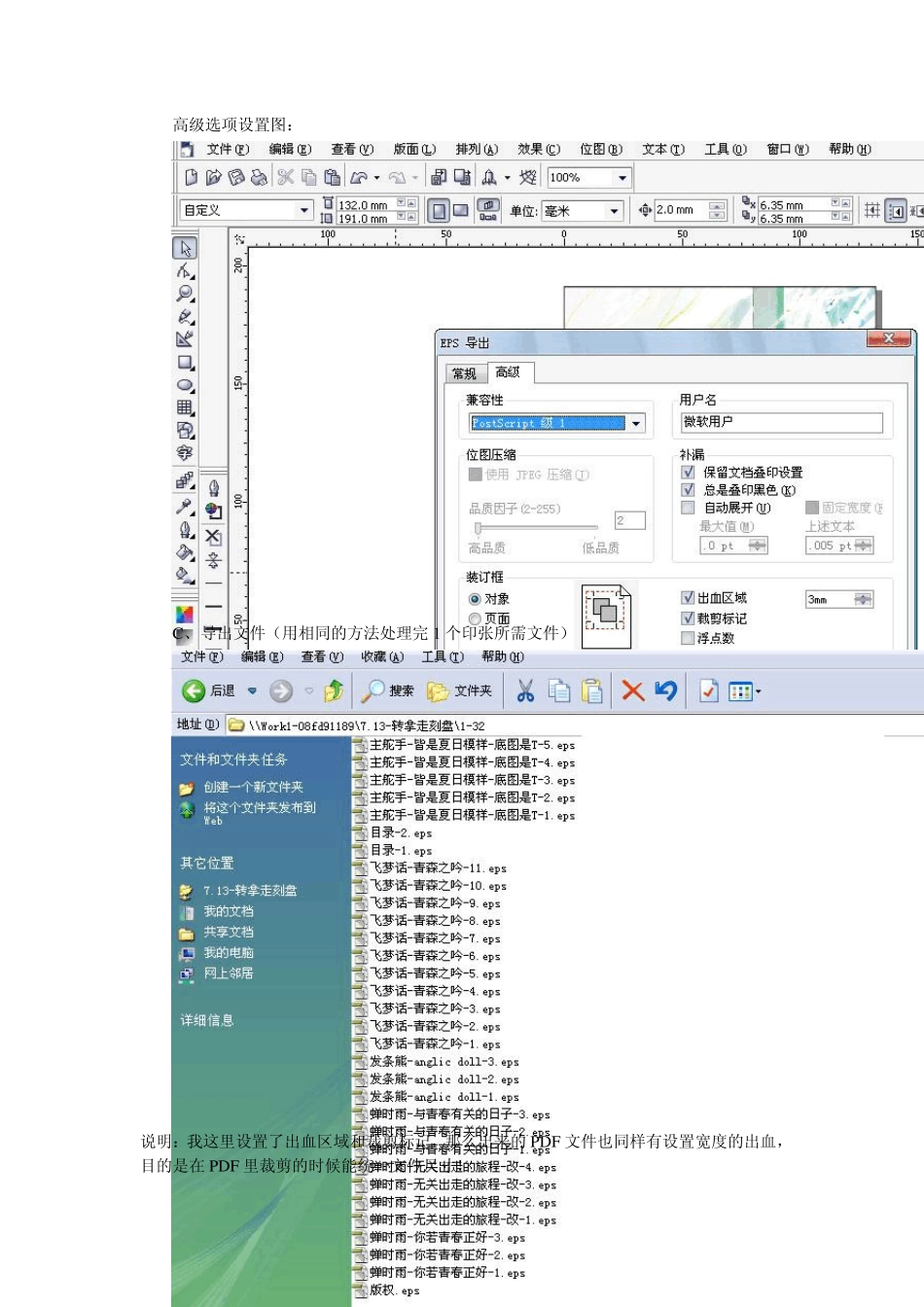Click the Explorer Undo arrow icon

(666, 690)
